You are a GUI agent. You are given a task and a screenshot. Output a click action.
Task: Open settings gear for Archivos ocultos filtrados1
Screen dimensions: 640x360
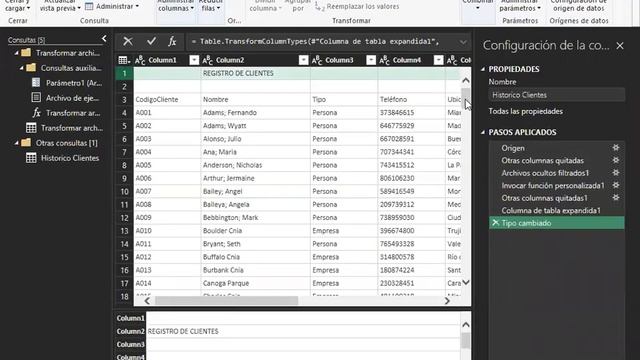[x=616, y=173]
